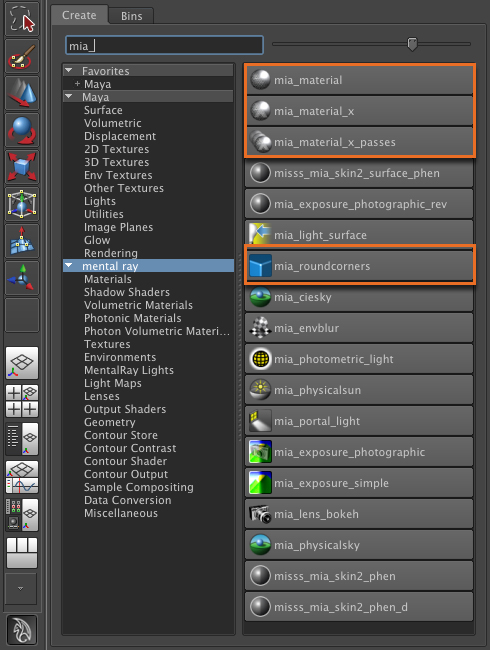
Task: Switch to the Bins tab
Action: [131, 16]
